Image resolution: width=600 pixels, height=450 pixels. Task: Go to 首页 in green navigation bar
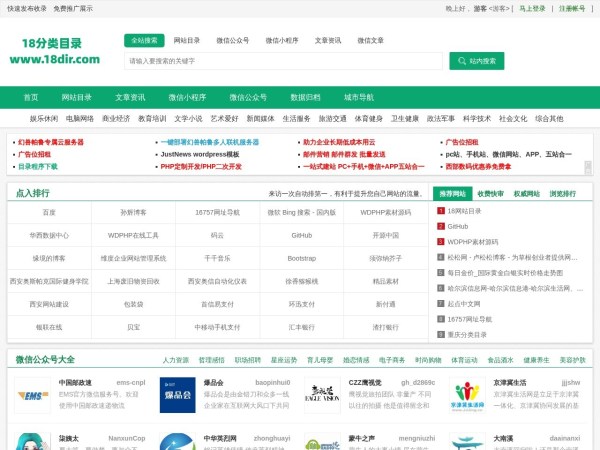pos(31,97)
